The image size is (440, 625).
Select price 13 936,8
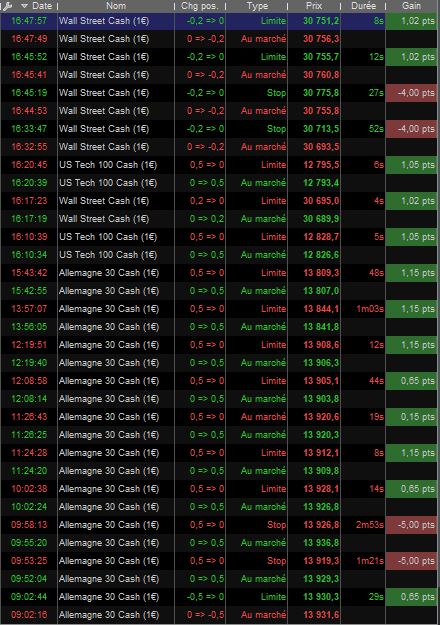(321, 543)
